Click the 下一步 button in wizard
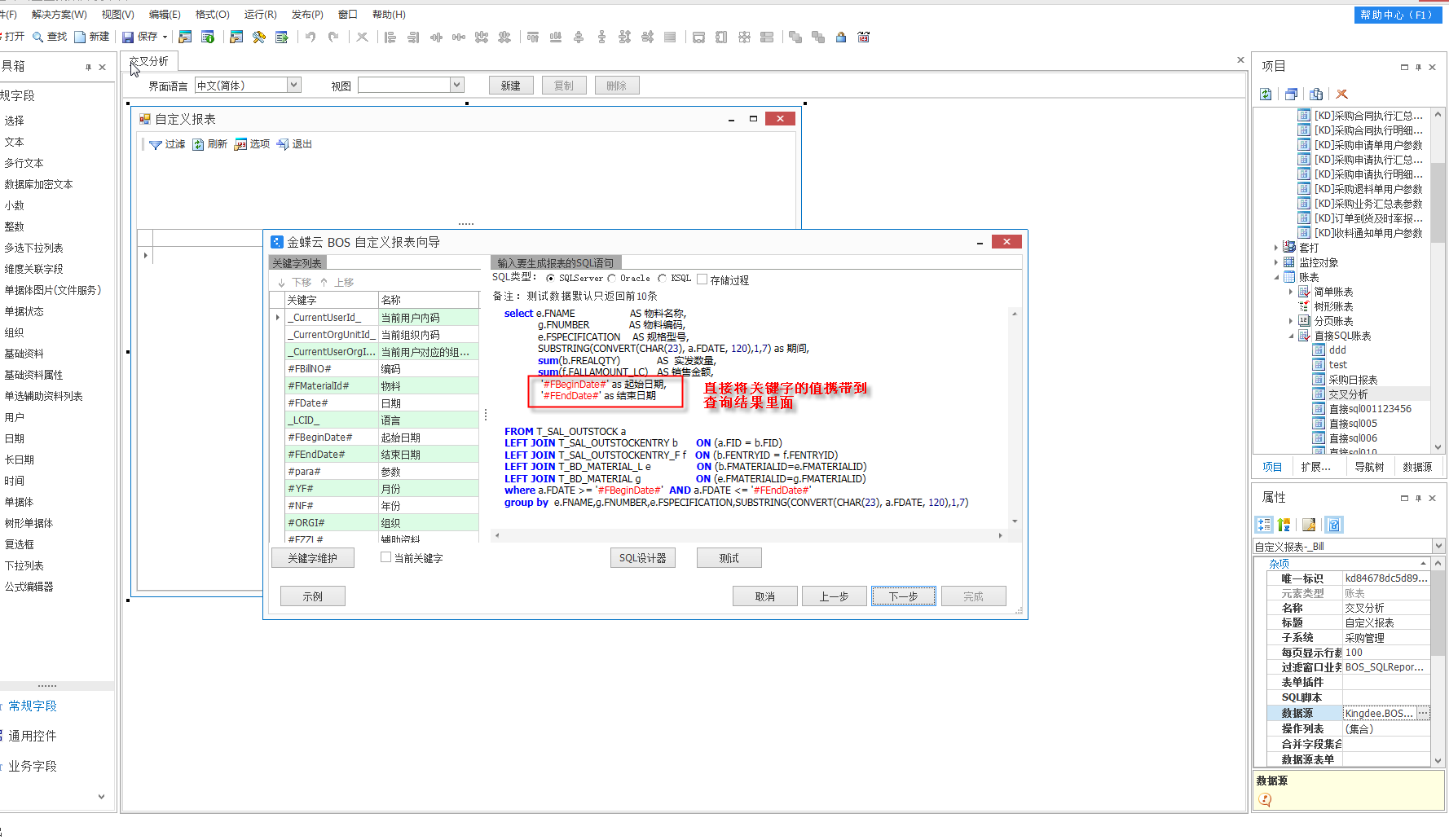The width and height of the screenshot is (1449, 840). point(903,596)
